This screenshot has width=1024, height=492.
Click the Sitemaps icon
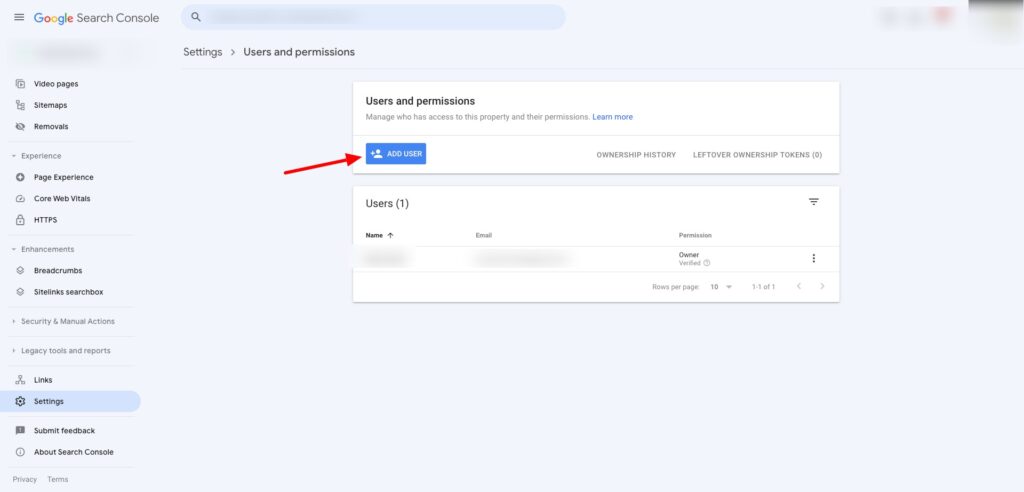coord(20,105)
